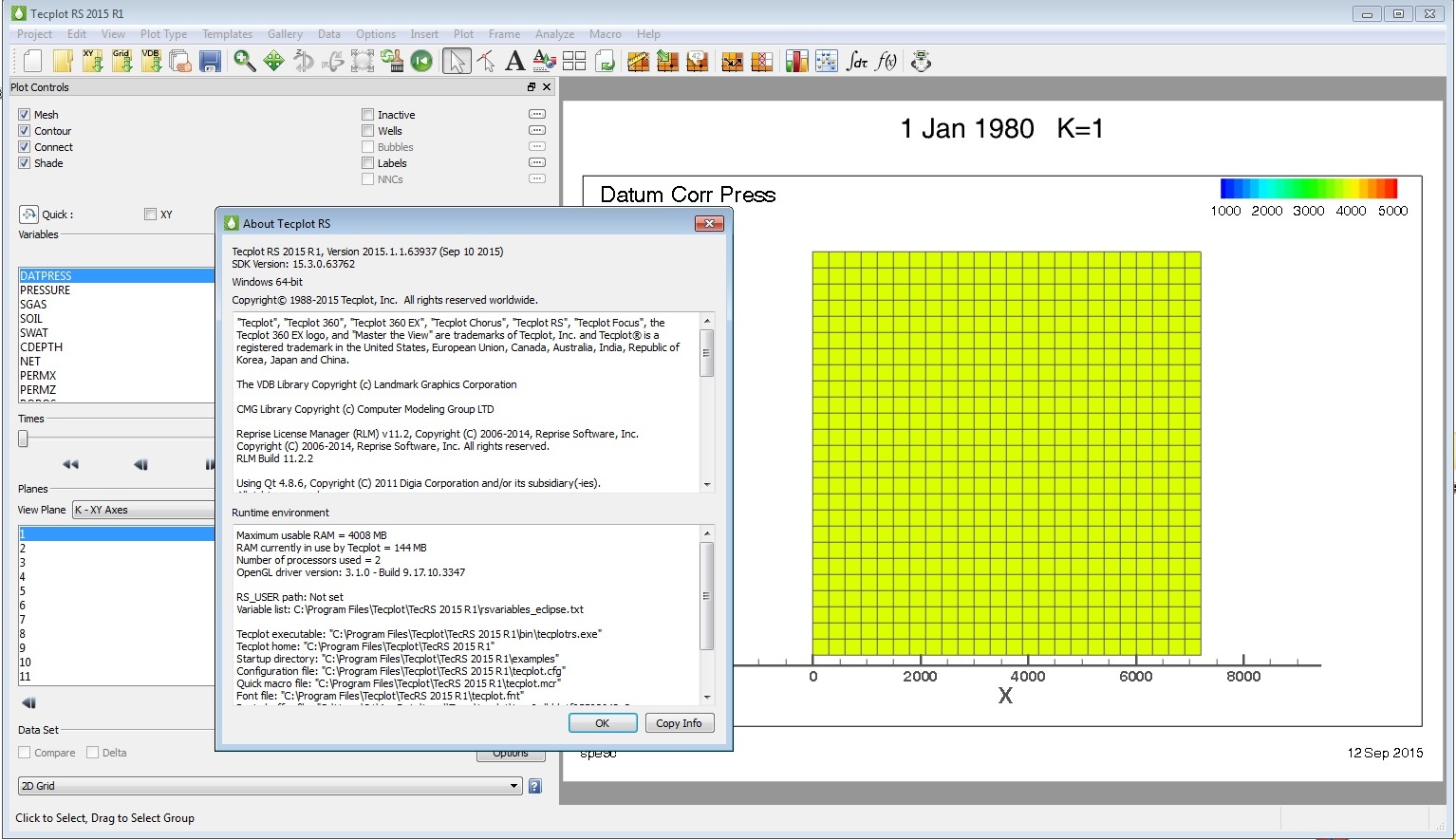Click the Quick macro icon
Viewport: 1456px width, 840px height.
click(x=28, y=215)
